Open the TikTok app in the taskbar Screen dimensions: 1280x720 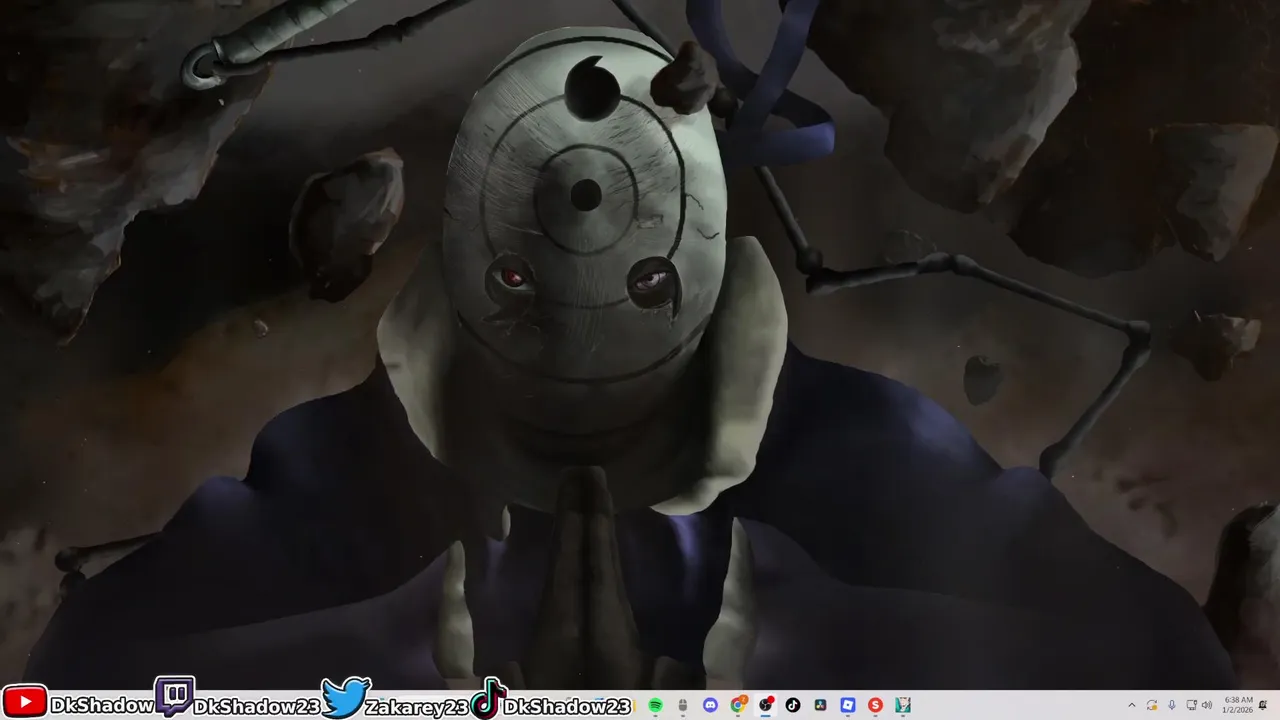click(793, 705)
